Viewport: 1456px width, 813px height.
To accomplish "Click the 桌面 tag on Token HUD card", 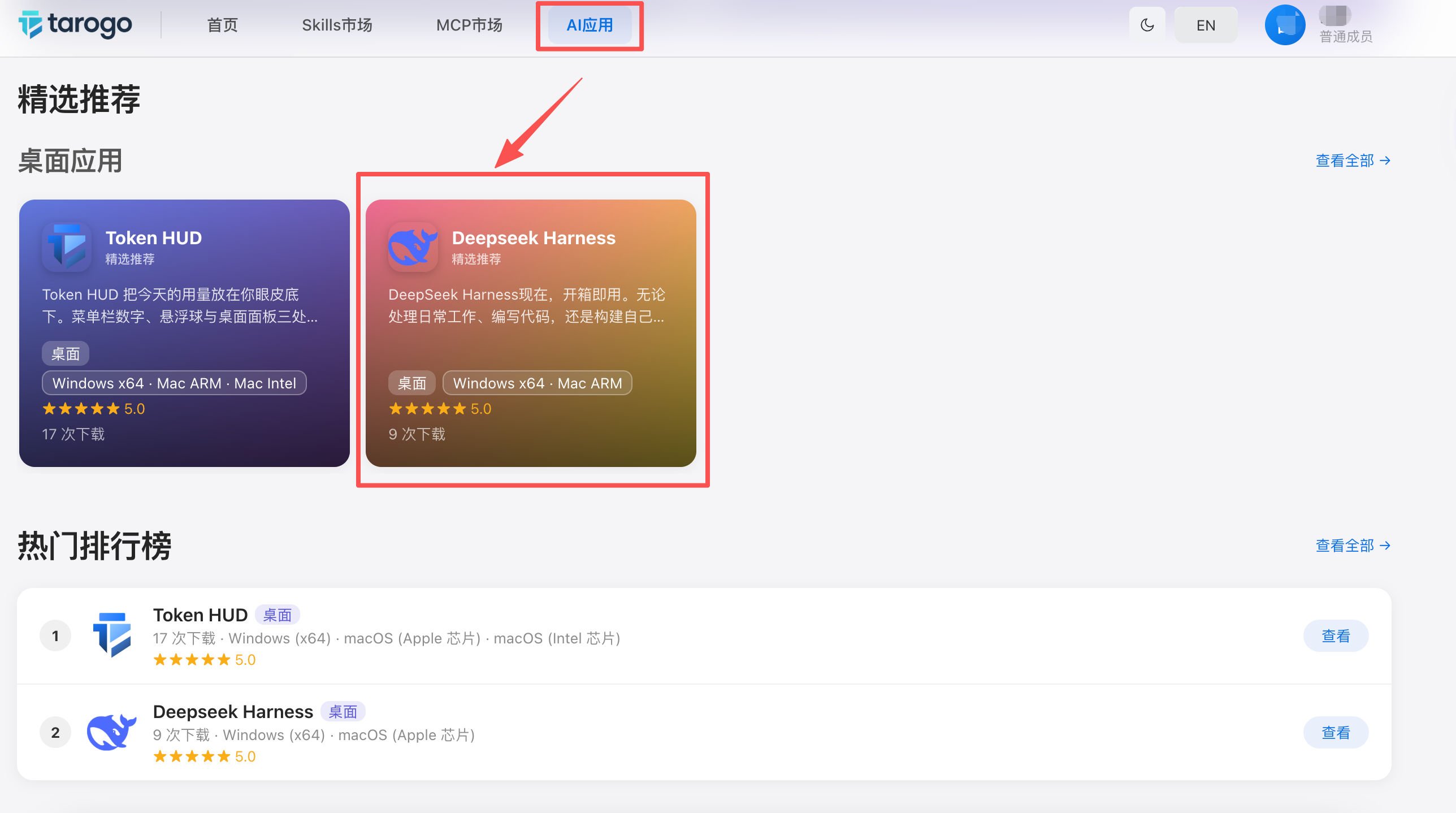I will tap(66, 354).
